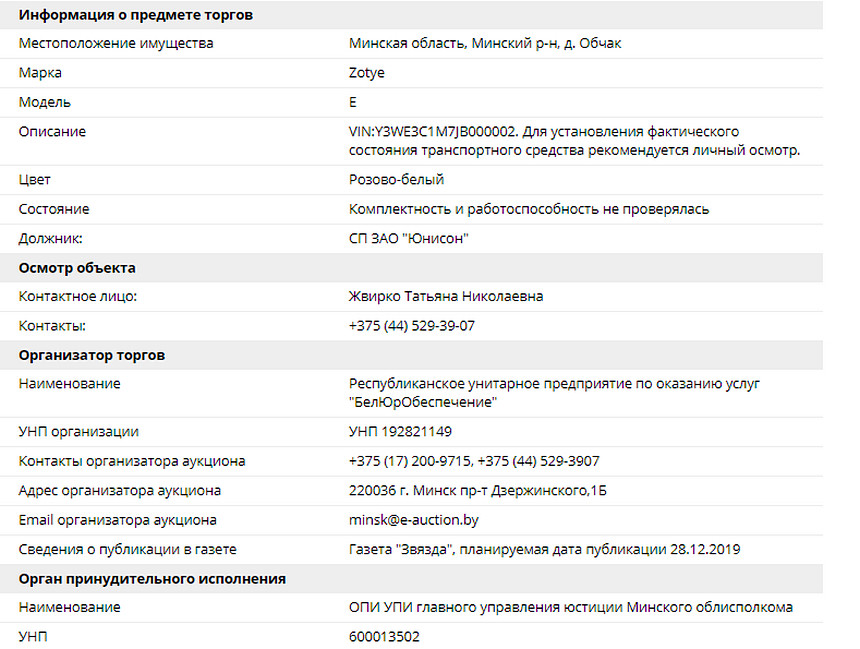Screen dimensions: 860x649
Task: Click the УНП 192821149 value
Action: click(x=400, y=431)
